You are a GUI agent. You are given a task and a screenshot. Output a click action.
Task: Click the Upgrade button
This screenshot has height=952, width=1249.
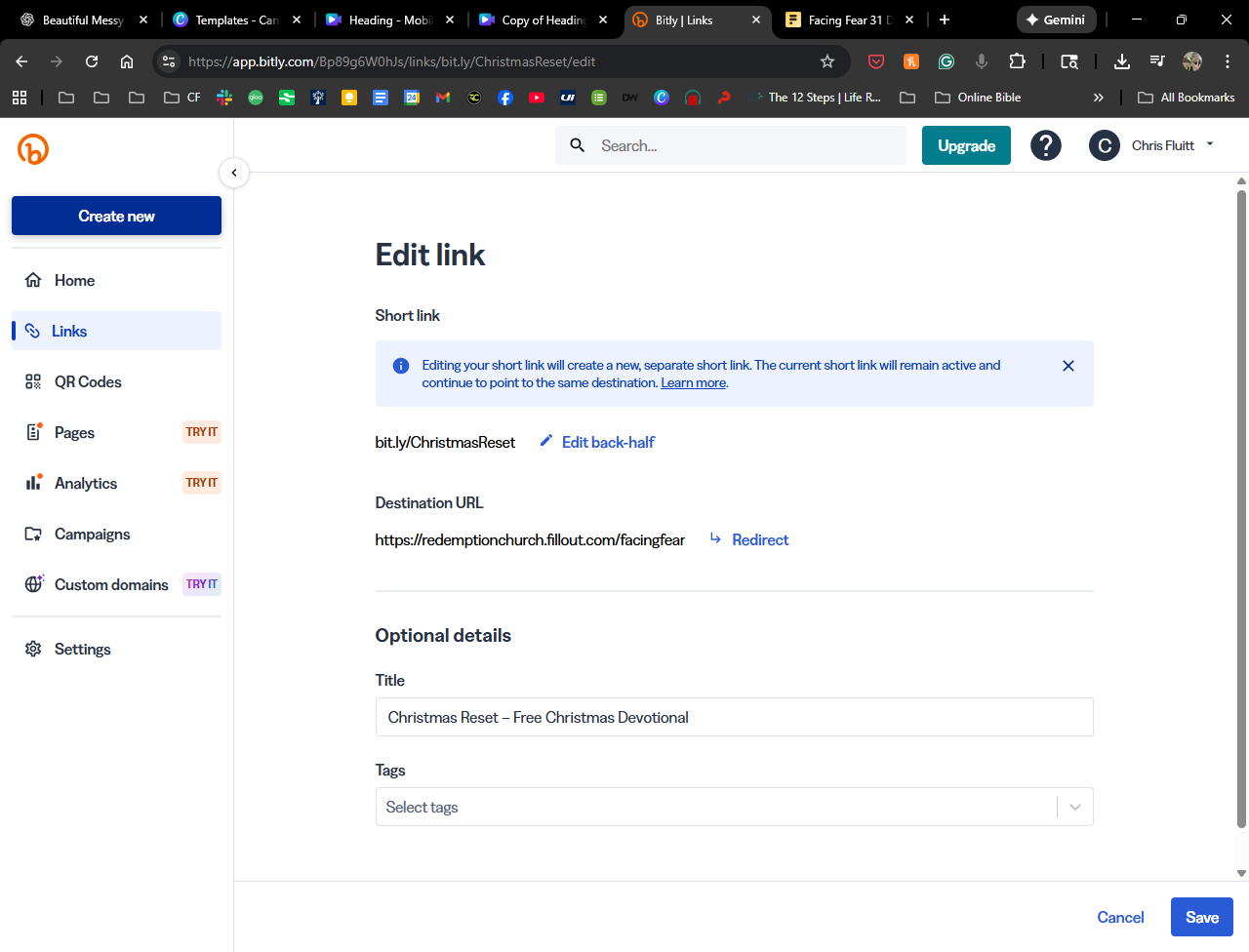point(966,145)
